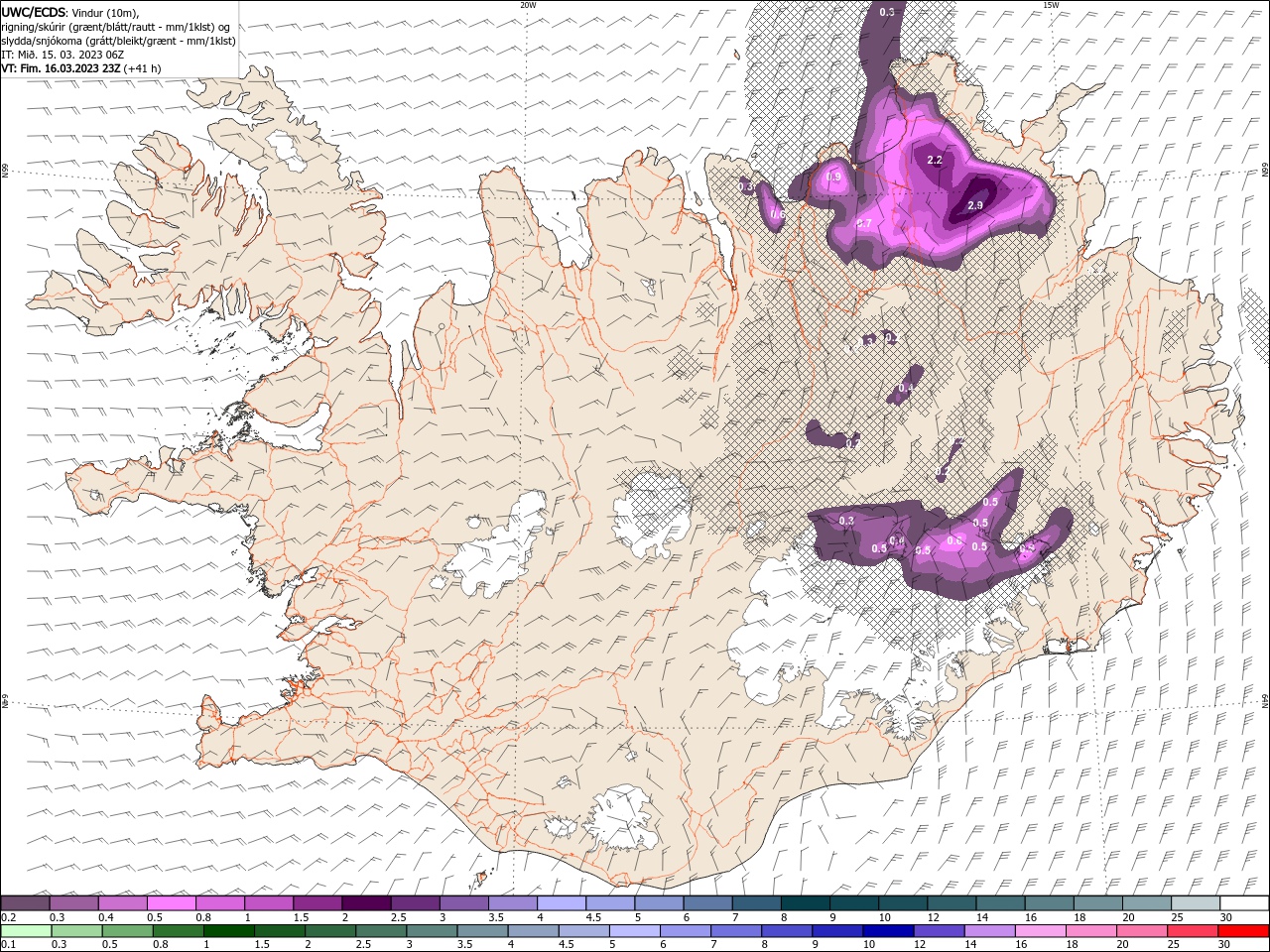Click the light grey 25–30 snow legend swatch
This screenshot has height=952, width=1270.
1195,903
